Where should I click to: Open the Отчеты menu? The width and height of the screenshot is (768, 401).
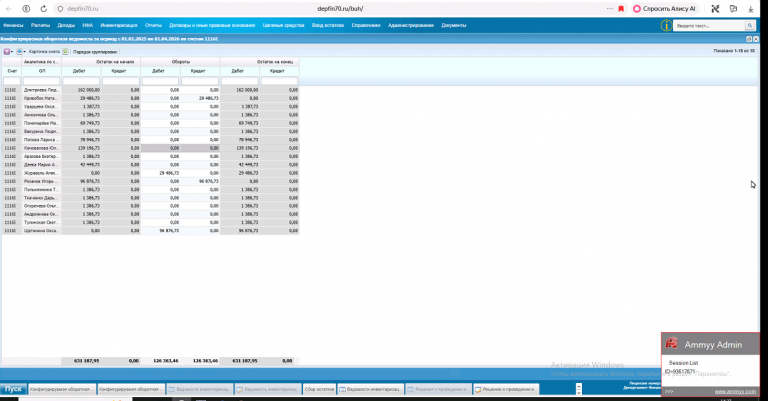[153, 25]
